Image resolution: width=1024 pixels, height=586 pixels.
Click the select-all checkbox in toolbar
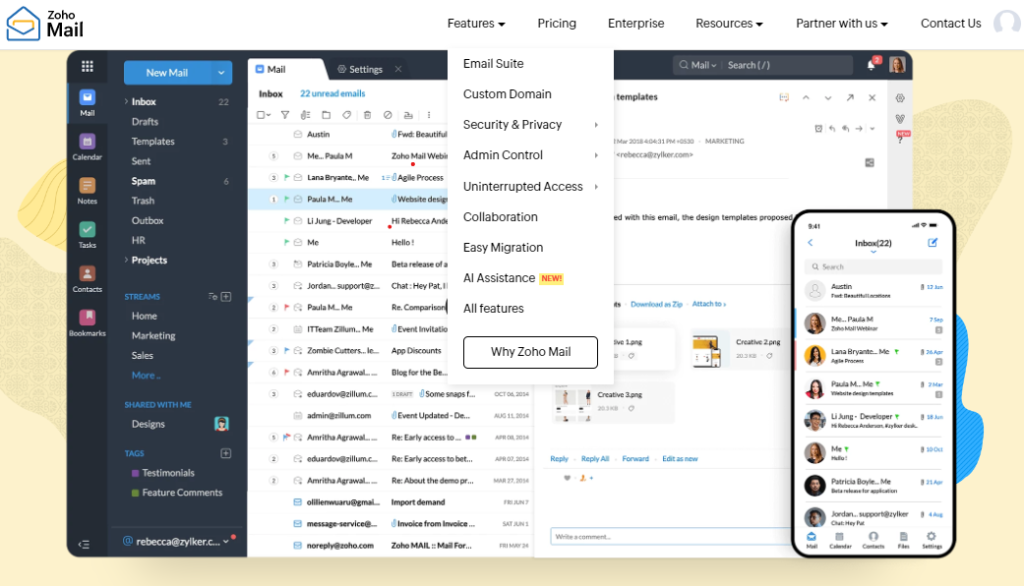[261, 115]
